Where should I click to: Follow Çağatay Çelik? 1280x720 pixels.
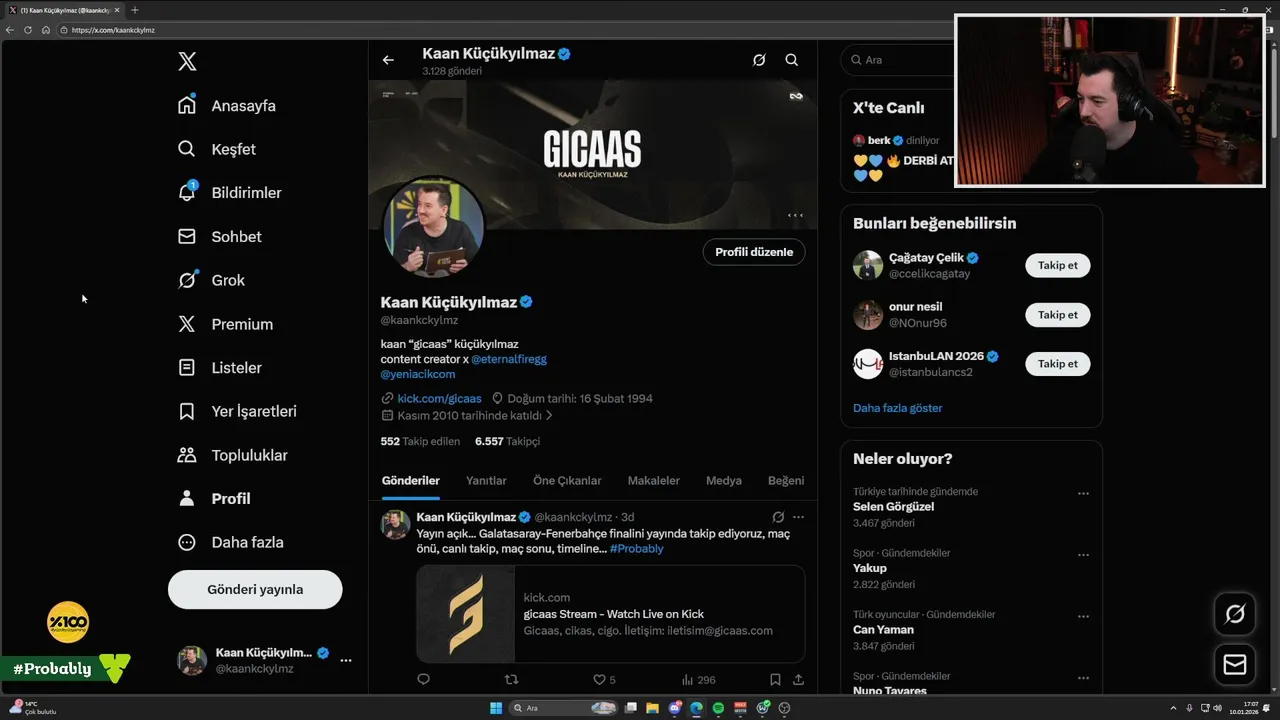click(1057, 265)
